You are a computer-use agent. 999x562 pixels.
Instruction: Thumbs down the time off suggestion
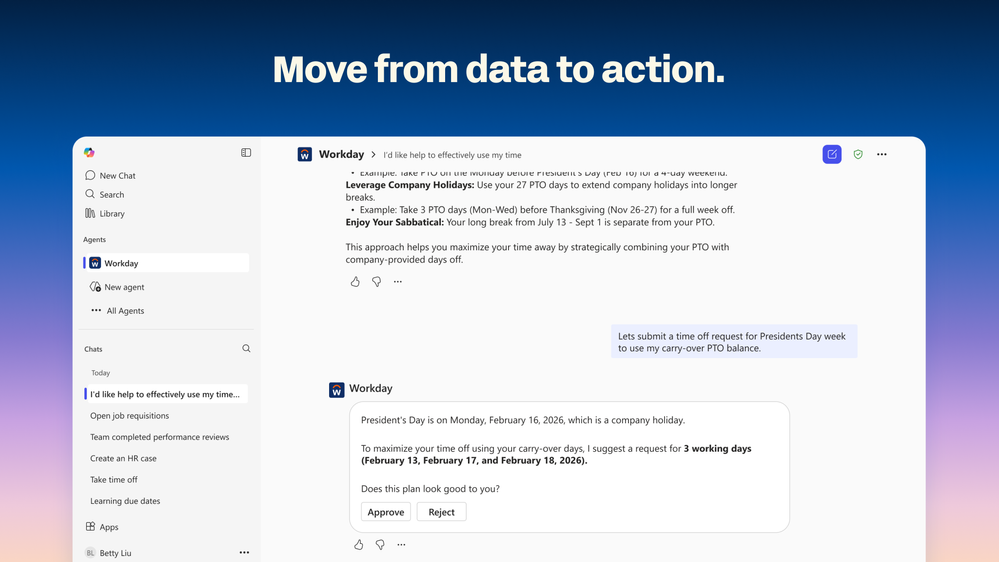click(x=380, y=544)
